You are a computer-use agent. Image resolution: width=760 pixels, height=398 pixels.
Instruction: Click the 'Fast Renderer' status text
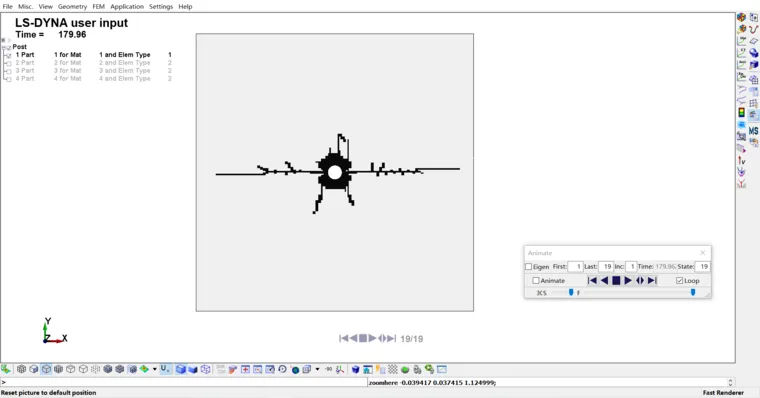coord(723,393)
